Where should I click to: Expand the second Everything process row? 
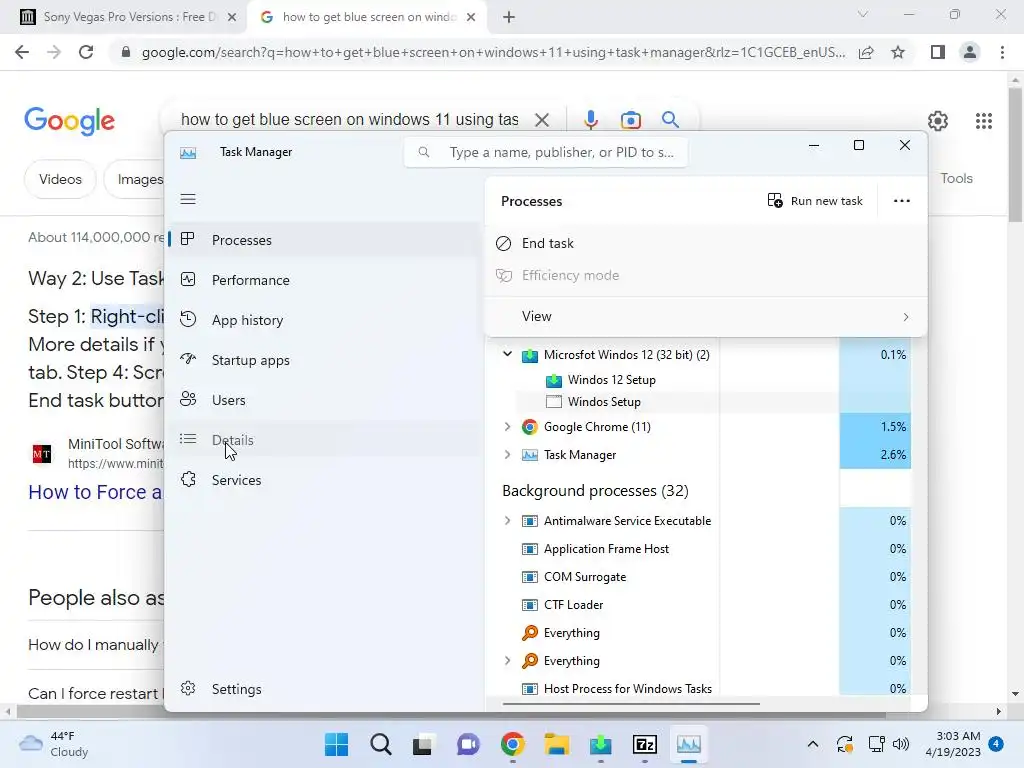coord(507,660)
